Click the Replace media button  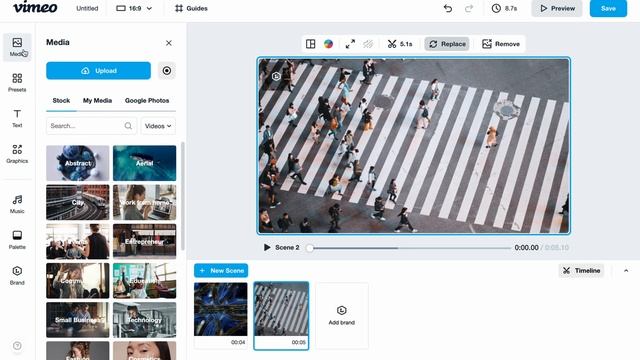coord(447,44)
